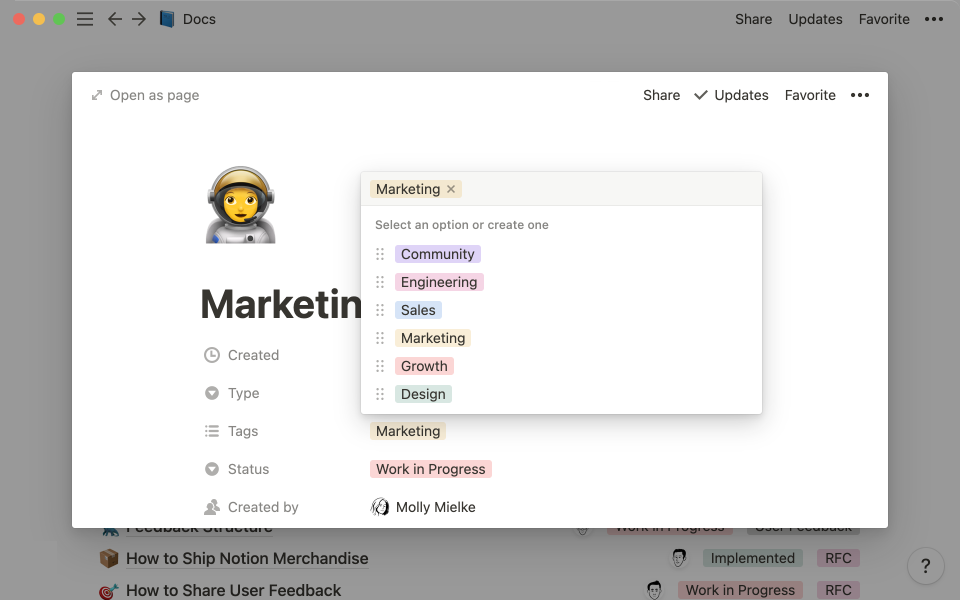
Task: Toggle Favorite for this page in modal
Action: (810, 95)
